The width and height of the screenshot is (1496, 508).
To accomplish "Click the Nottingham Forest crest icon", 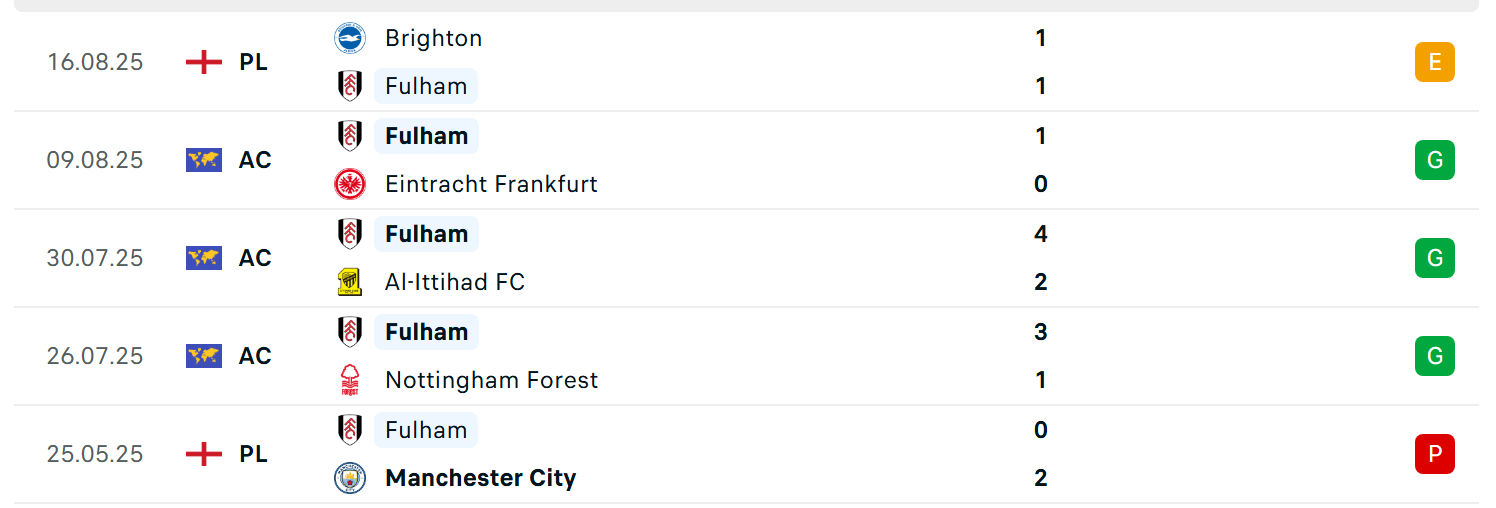I will pos(350,380).
